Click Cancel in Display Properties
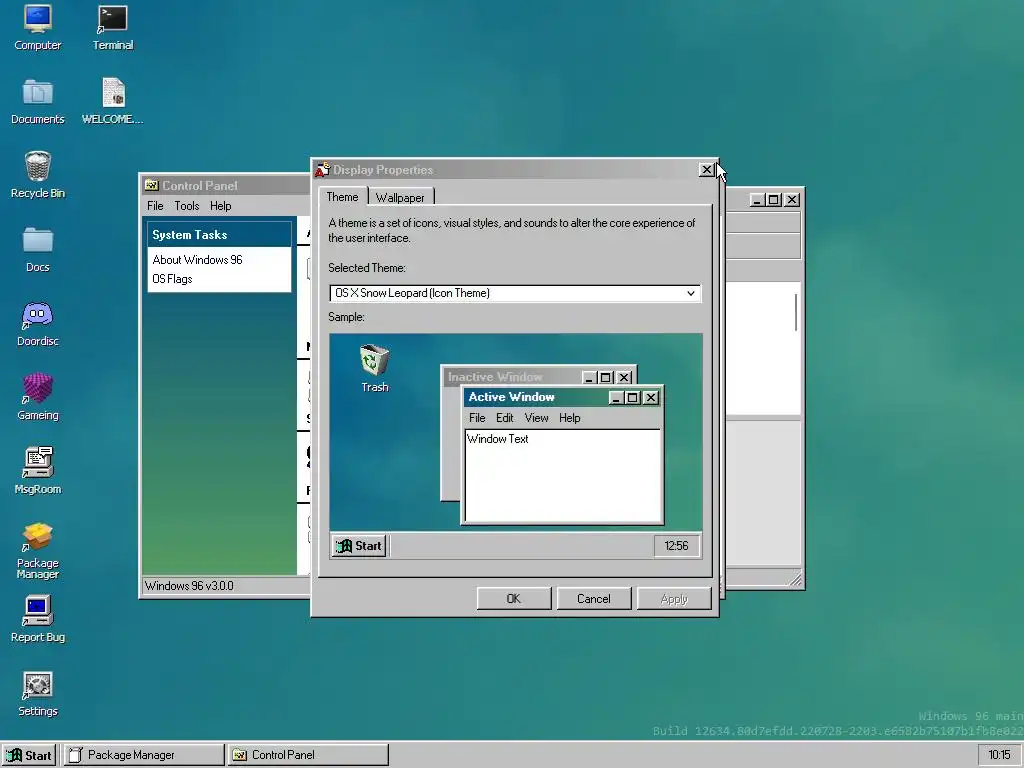1024x768 pixels. 594,598
